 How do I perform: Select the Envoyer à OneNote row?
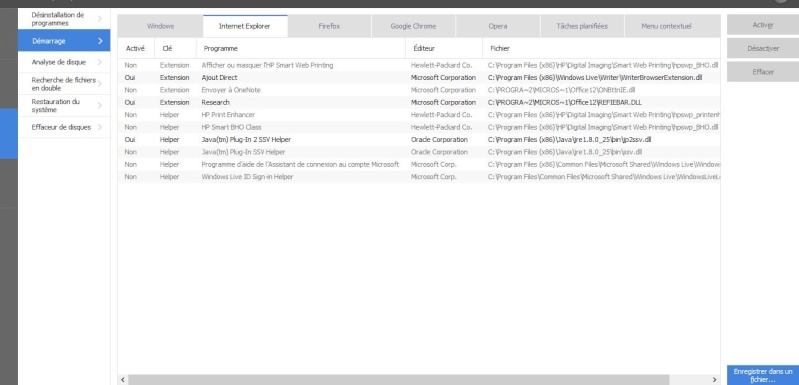pos(419,90)
